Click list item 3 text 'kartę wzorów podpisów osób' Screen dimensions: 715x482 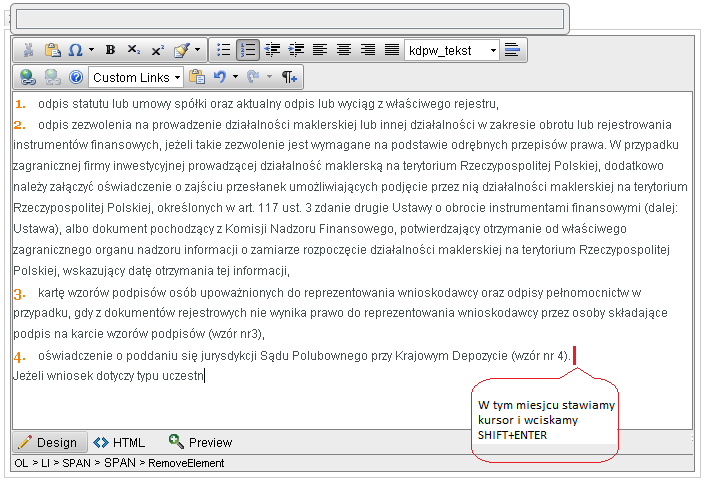118,293
